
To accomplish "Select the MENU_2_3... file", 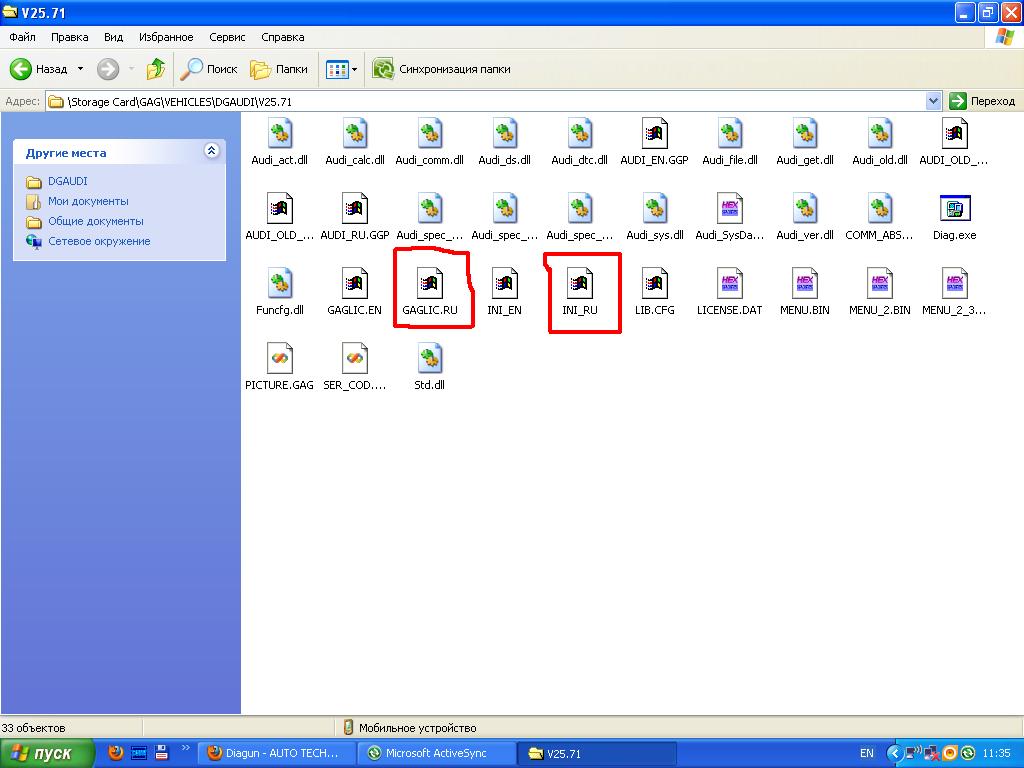I will pos(955,292).
